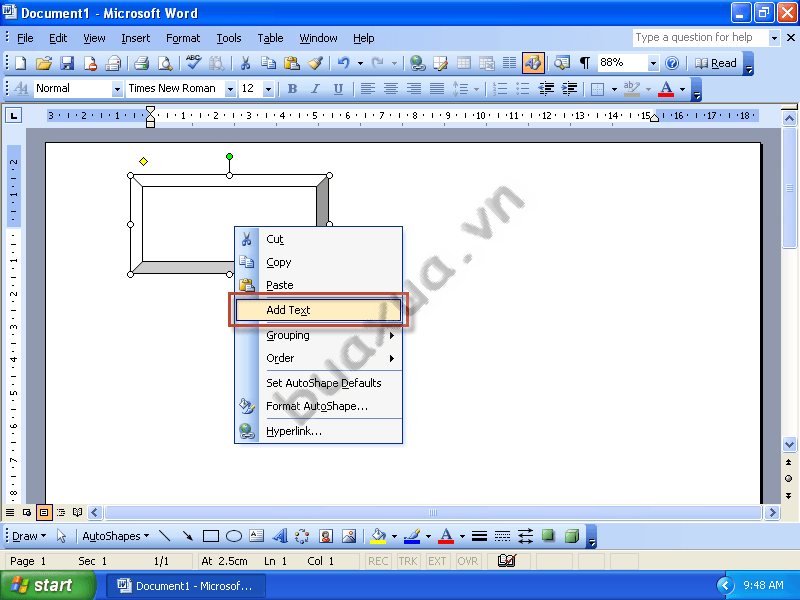Expand Fill Color dropdown arrow
This screenshot has width=800, height=600.
(394, 536)
